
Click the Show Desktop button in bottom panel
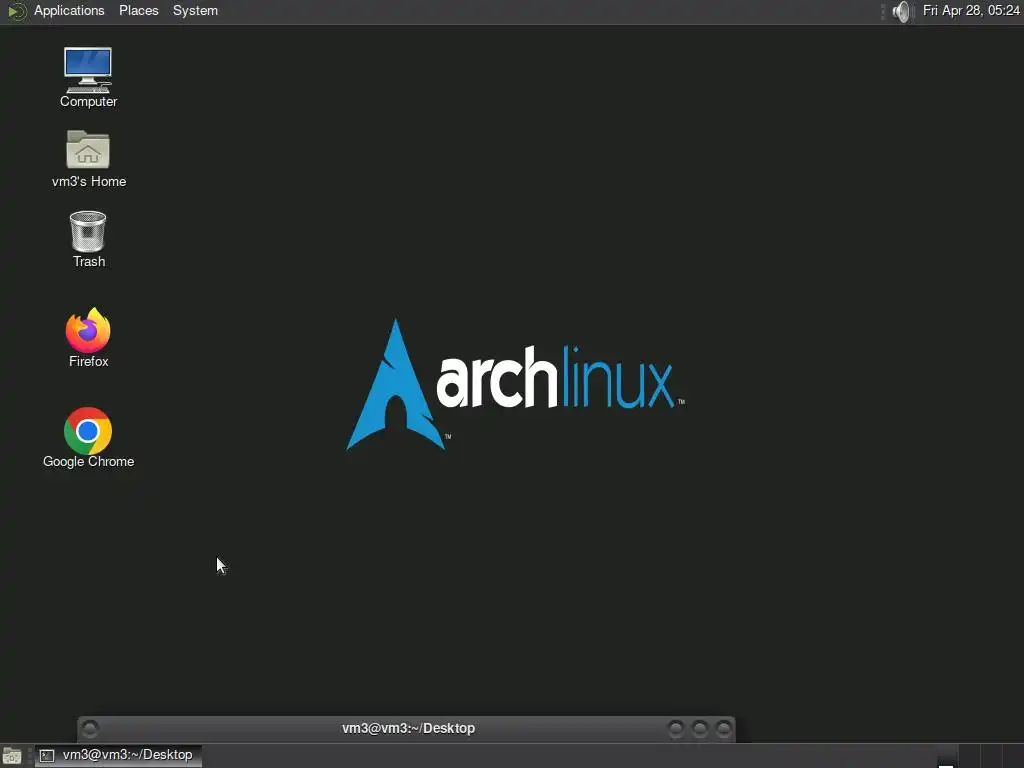(12, 756)
